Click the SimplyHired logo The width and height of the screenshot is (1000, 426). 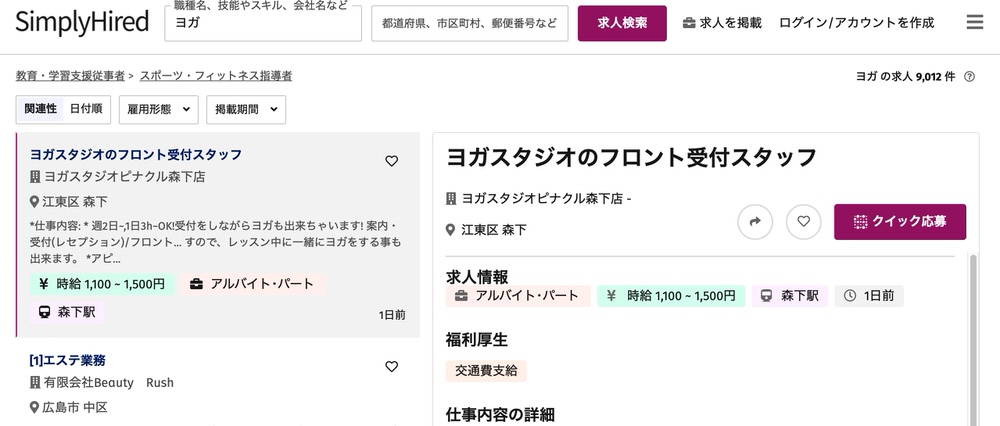point(82,22)
